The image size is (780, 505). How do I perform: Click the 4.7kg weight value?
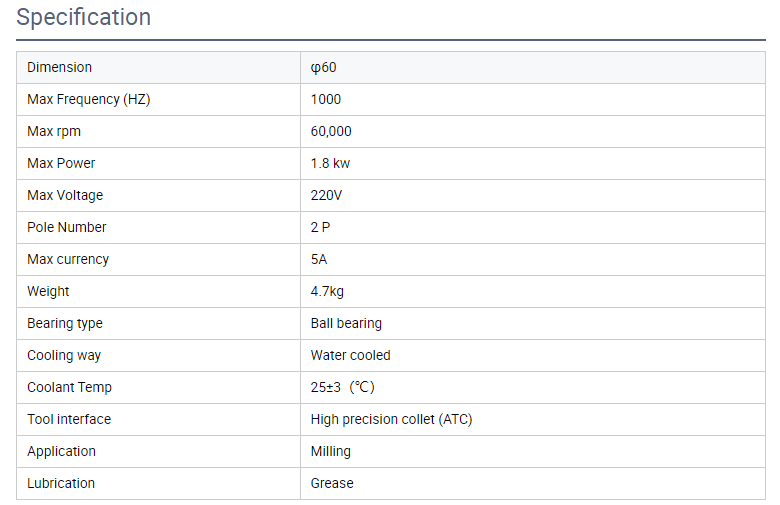pos(327,292)
